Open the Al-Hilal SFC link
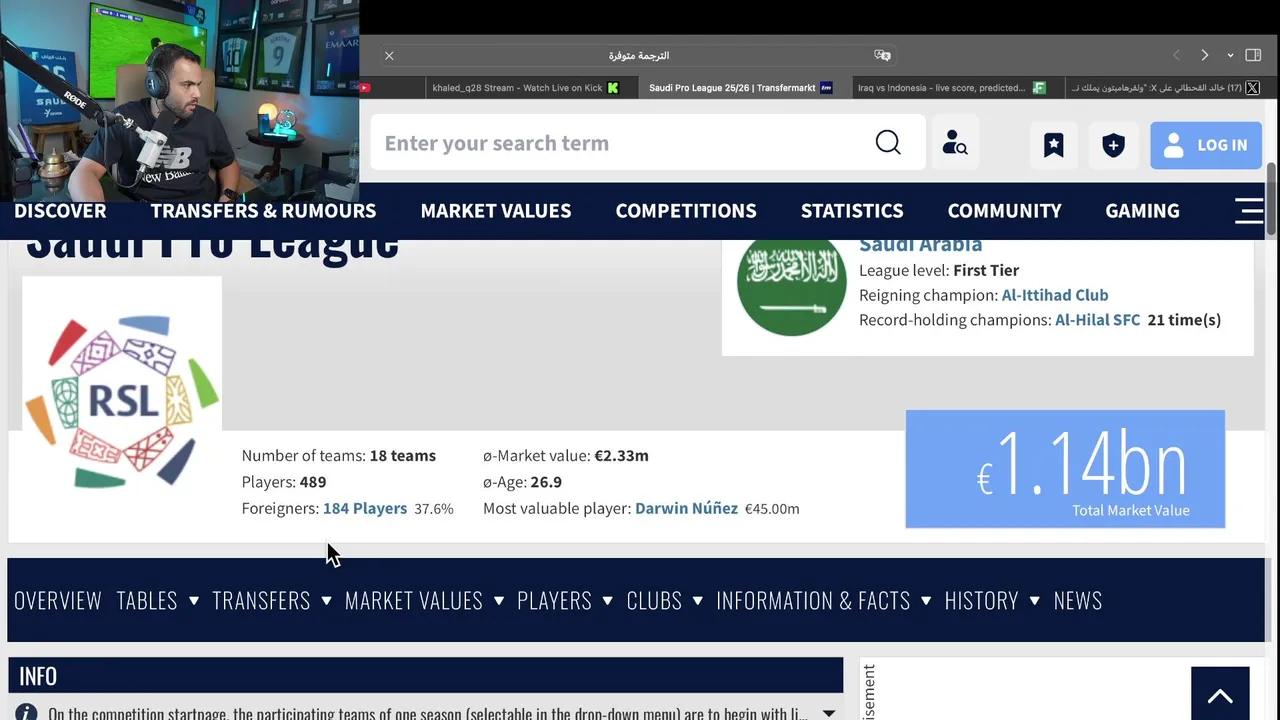The width and height of the screenshot is (1280, 720). click(x=1097, y=320)
